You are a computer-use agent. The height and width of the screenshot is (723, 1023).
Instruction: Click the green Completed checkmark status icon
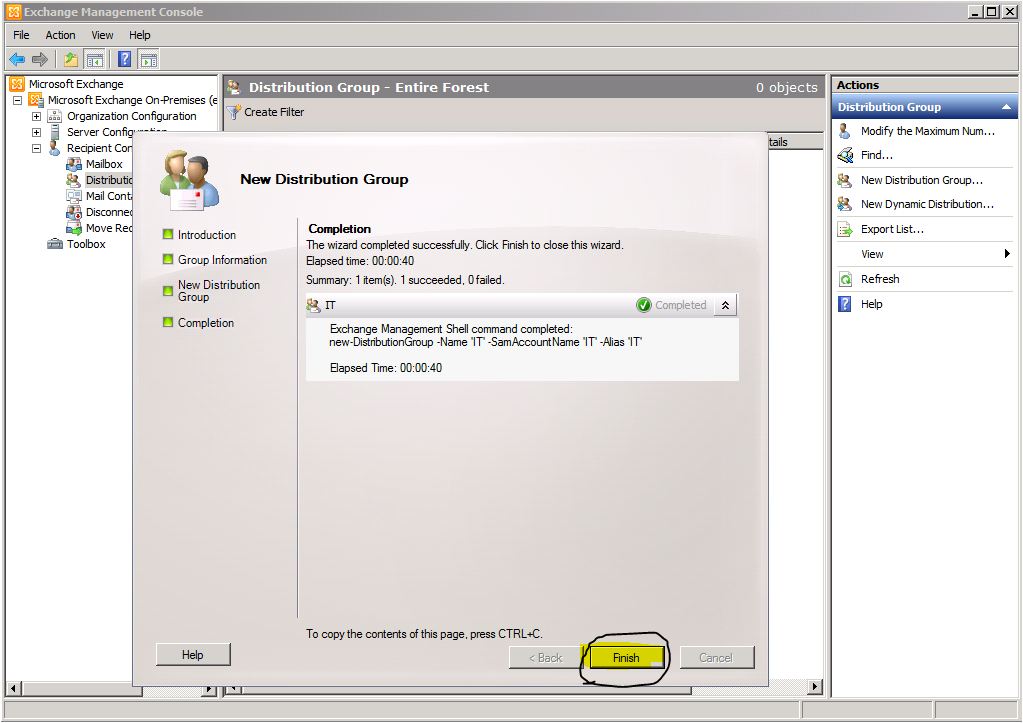point(644,305)
